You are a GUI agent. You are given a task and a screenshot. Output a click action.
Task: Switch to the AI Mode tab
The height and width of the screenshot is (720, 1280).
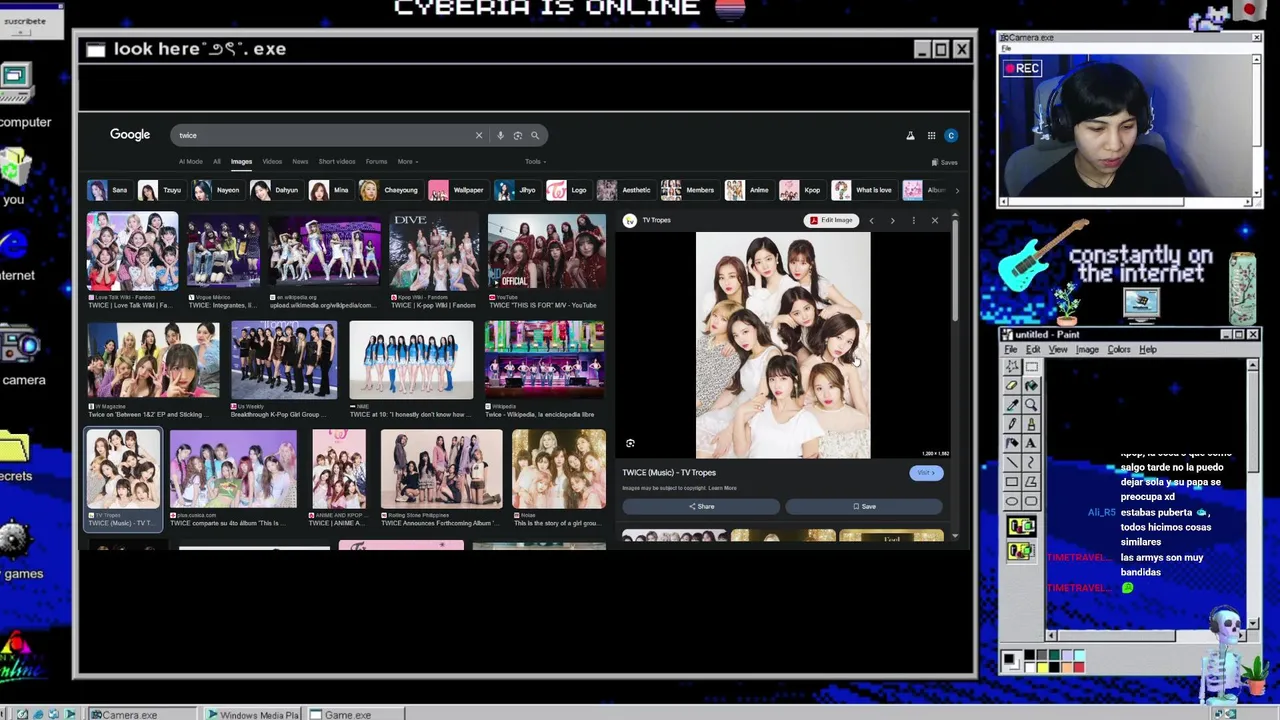(190, 161)
